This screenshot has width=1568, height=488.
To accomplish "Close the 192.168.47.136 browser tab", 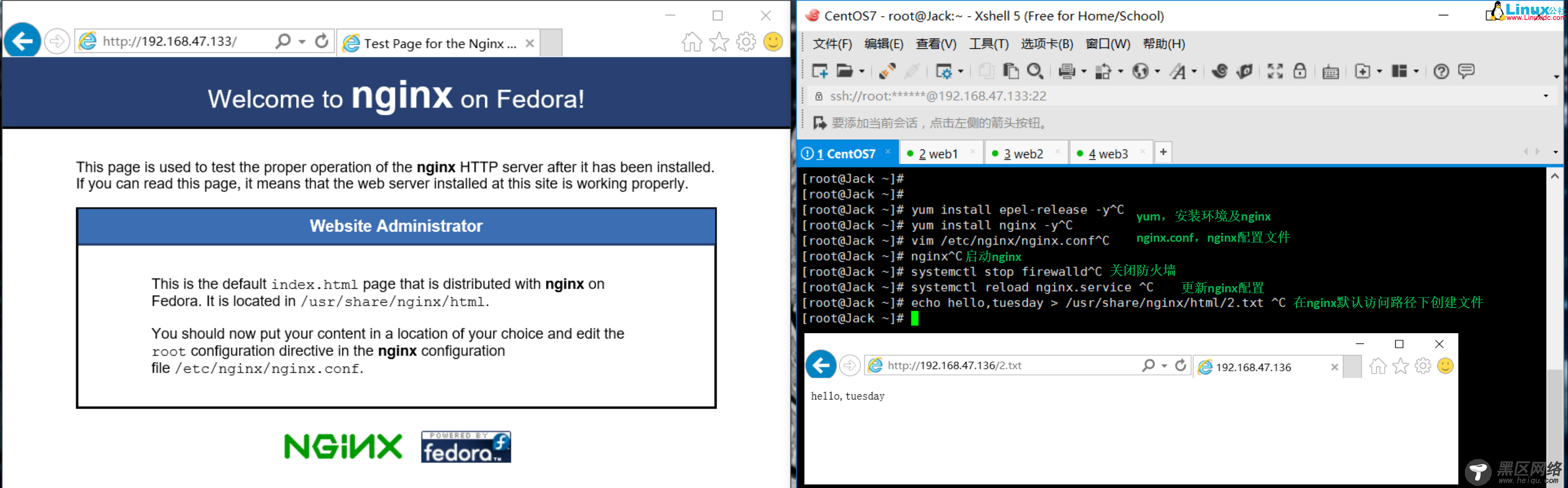I will click(1334, 367).
